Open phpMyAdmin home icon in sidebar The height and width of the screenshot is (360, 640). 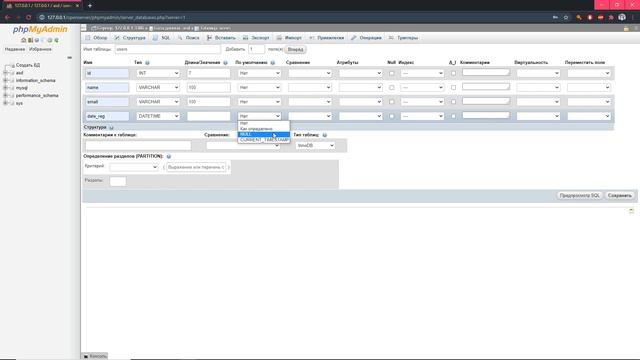[x=24, y=40]
